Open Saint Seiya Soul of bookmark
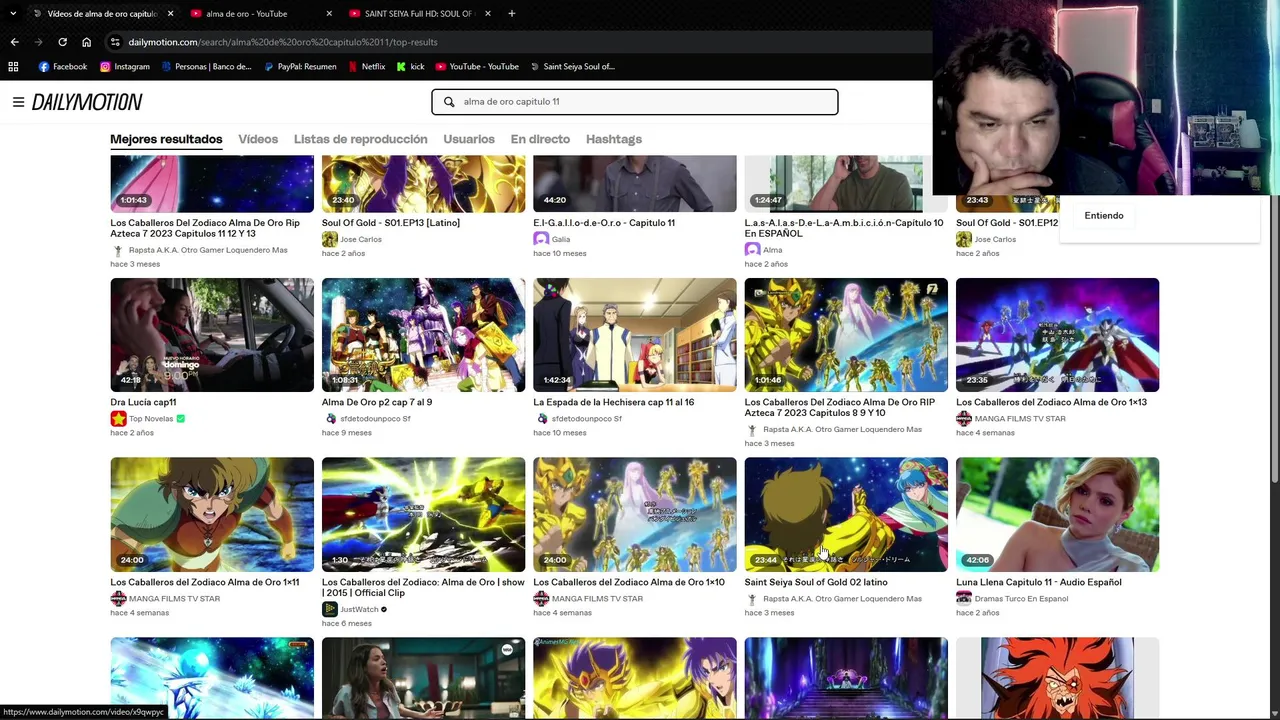This screenshot has width=1280, height=720. [572, 67]
